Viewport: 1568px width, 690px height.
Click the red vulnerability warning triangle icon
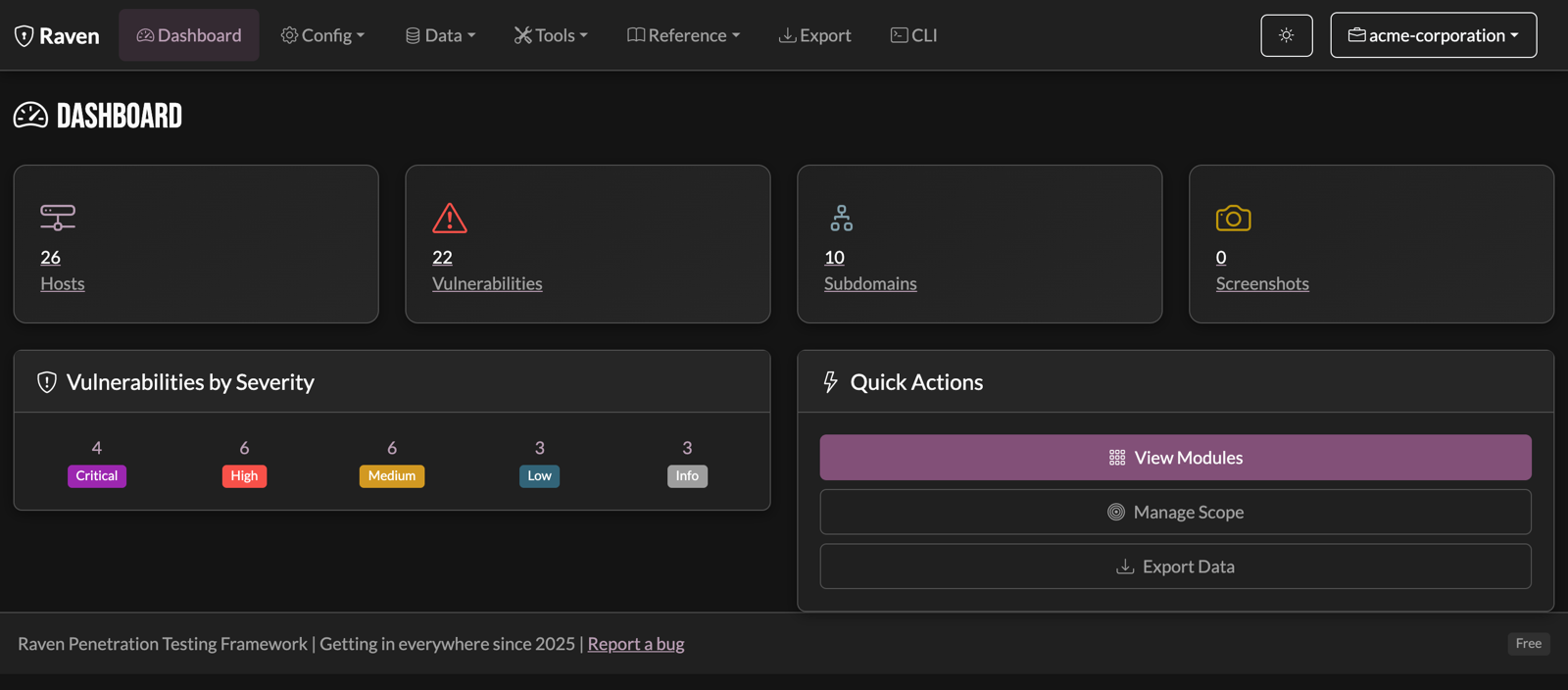point(450,218)
